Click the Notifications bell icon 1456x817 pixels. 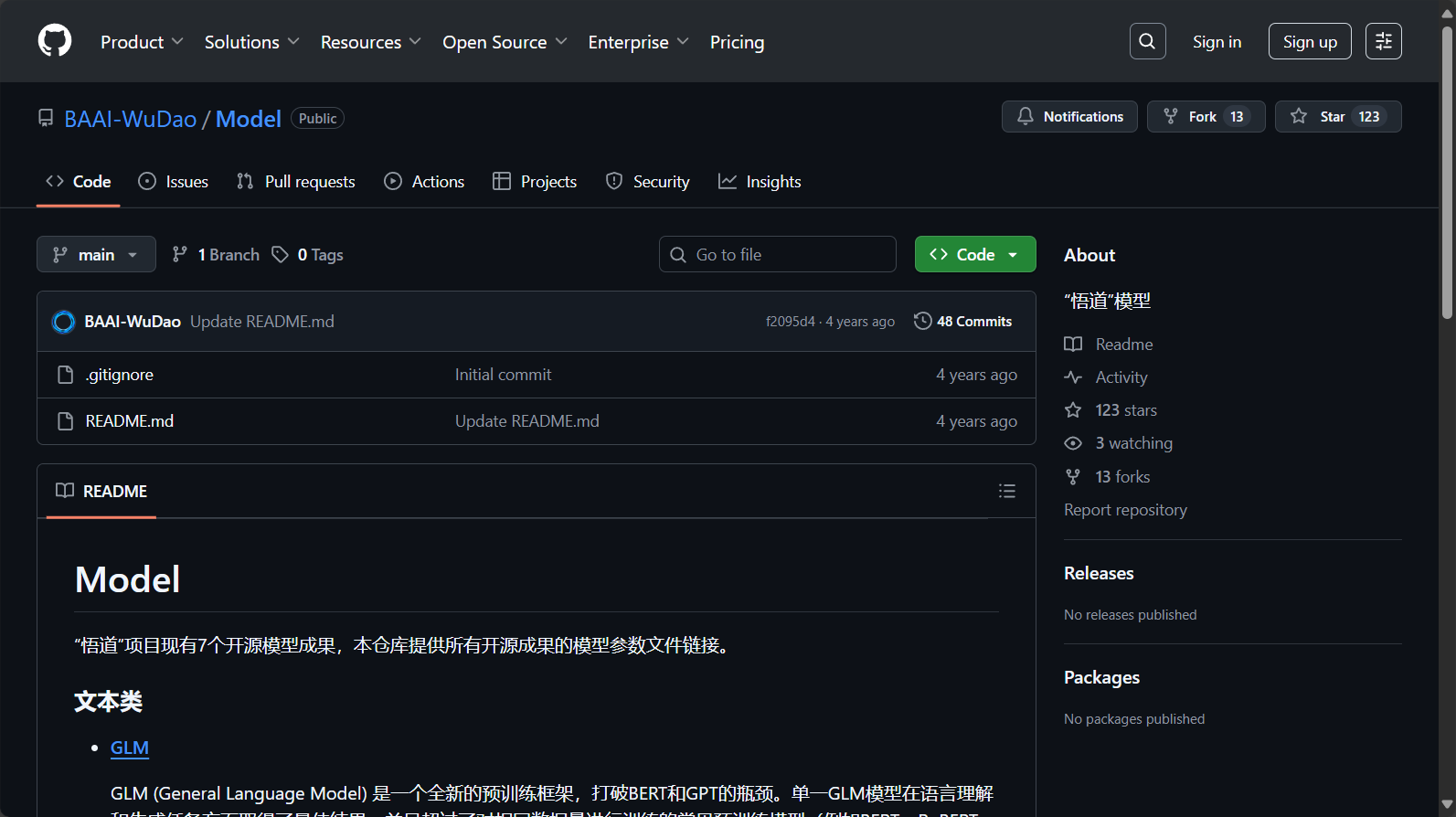pos(1026,117)
